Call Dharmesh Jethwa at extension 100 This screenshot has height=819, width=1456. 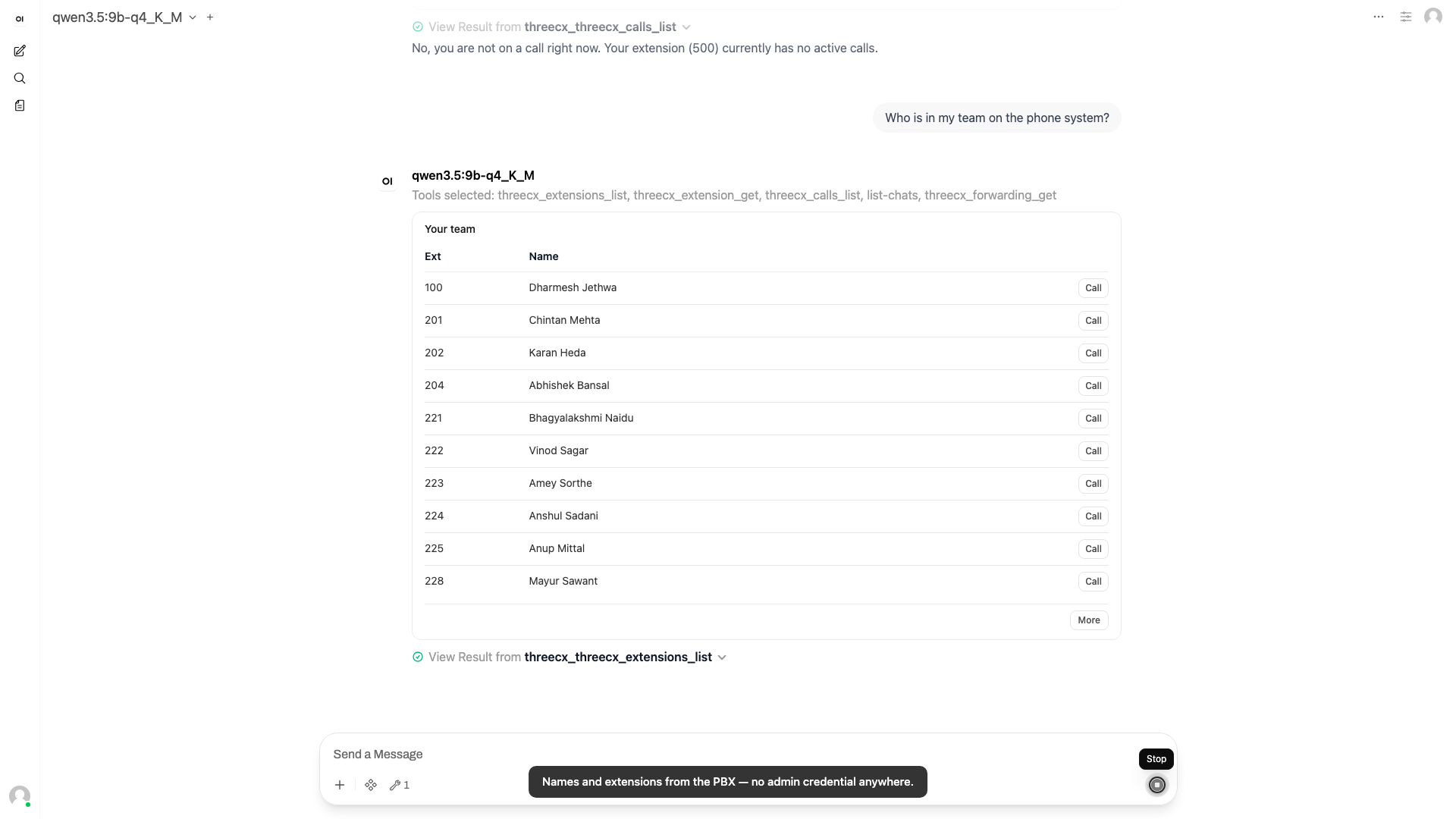click(1093, 288)
